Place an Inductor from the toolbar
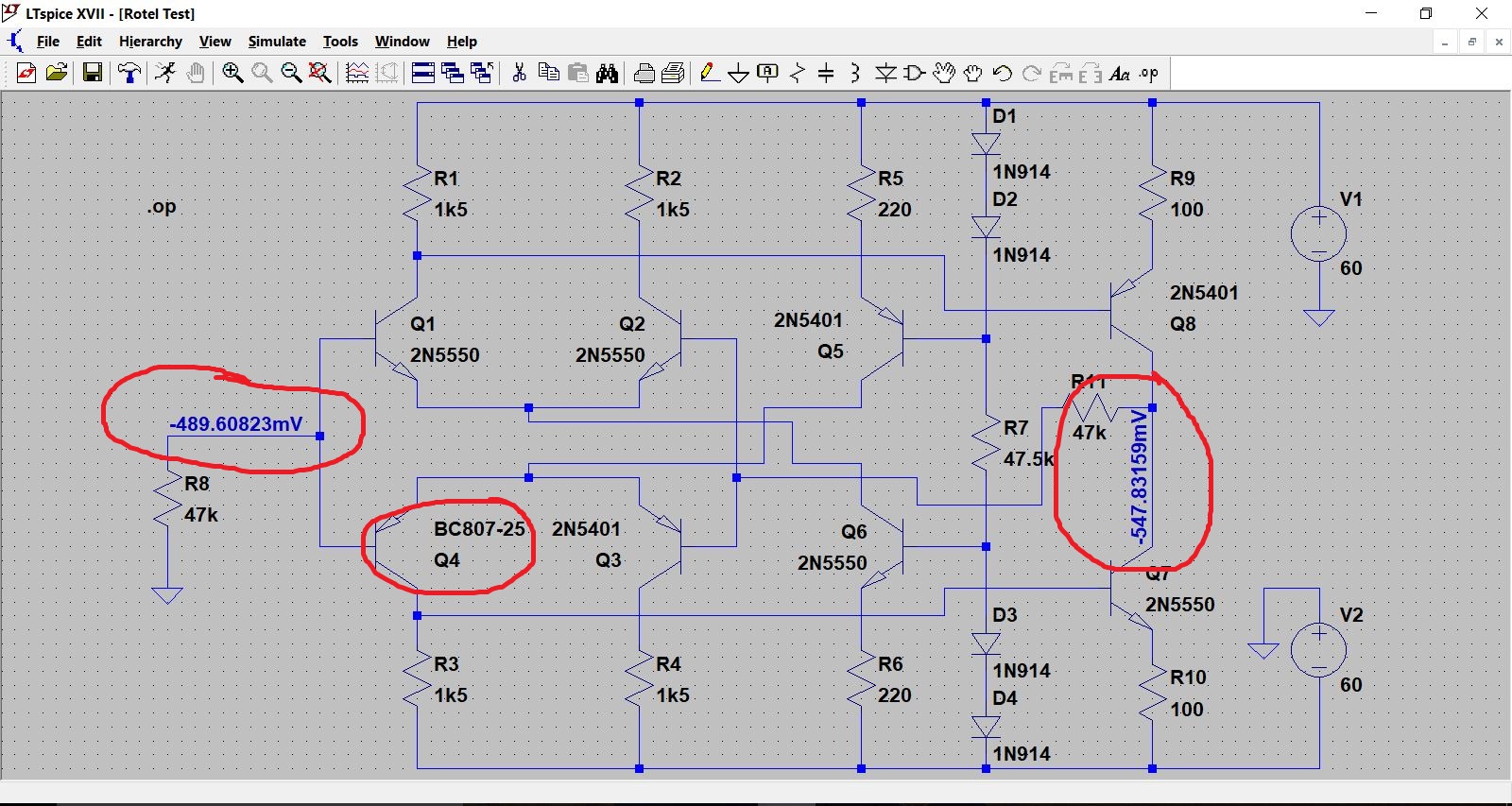Screen dimensions: 1512x806 855,73
